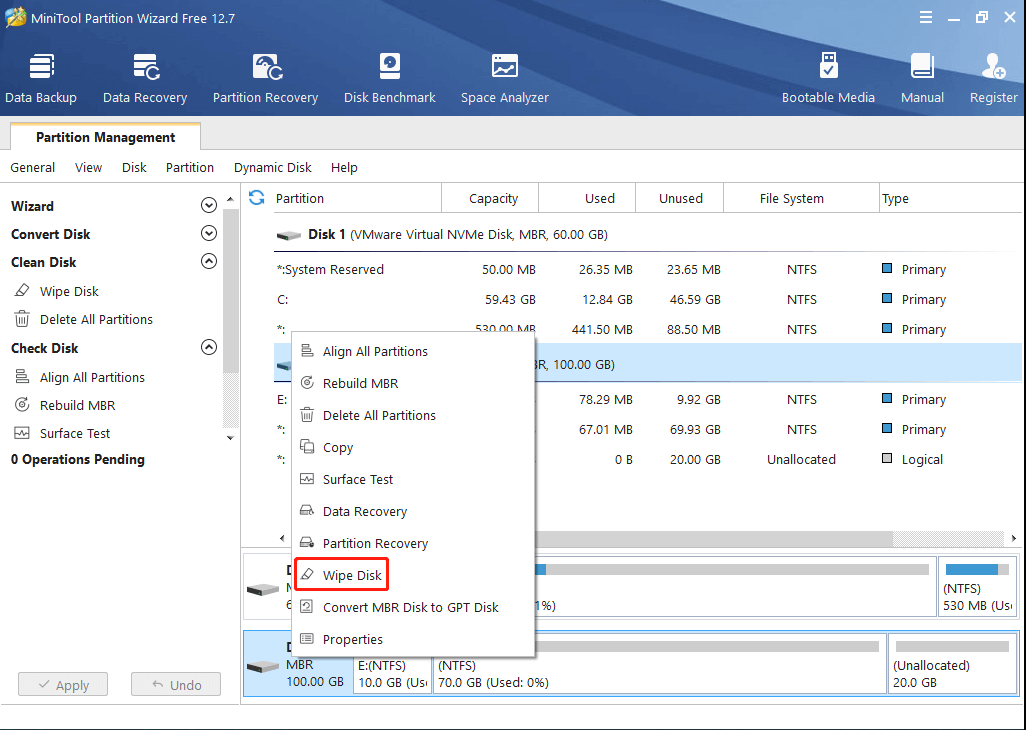Create Bootable Media
Image resolution: width=1026 pixels, height=730 pixels.
pyautogui.click(x=828, y=78)
